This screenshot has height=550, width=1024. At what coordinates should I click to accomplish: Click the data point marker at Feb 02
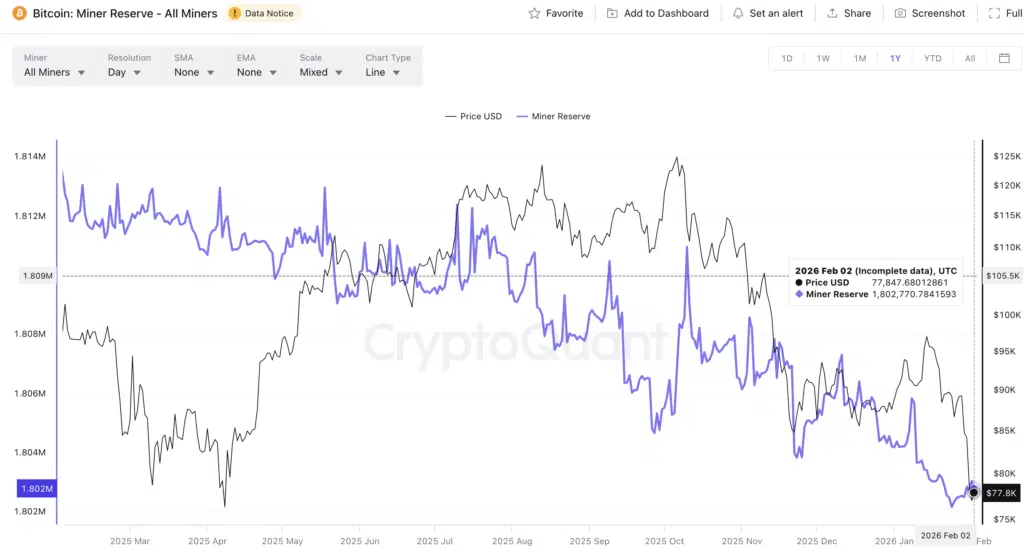[974, 493]
